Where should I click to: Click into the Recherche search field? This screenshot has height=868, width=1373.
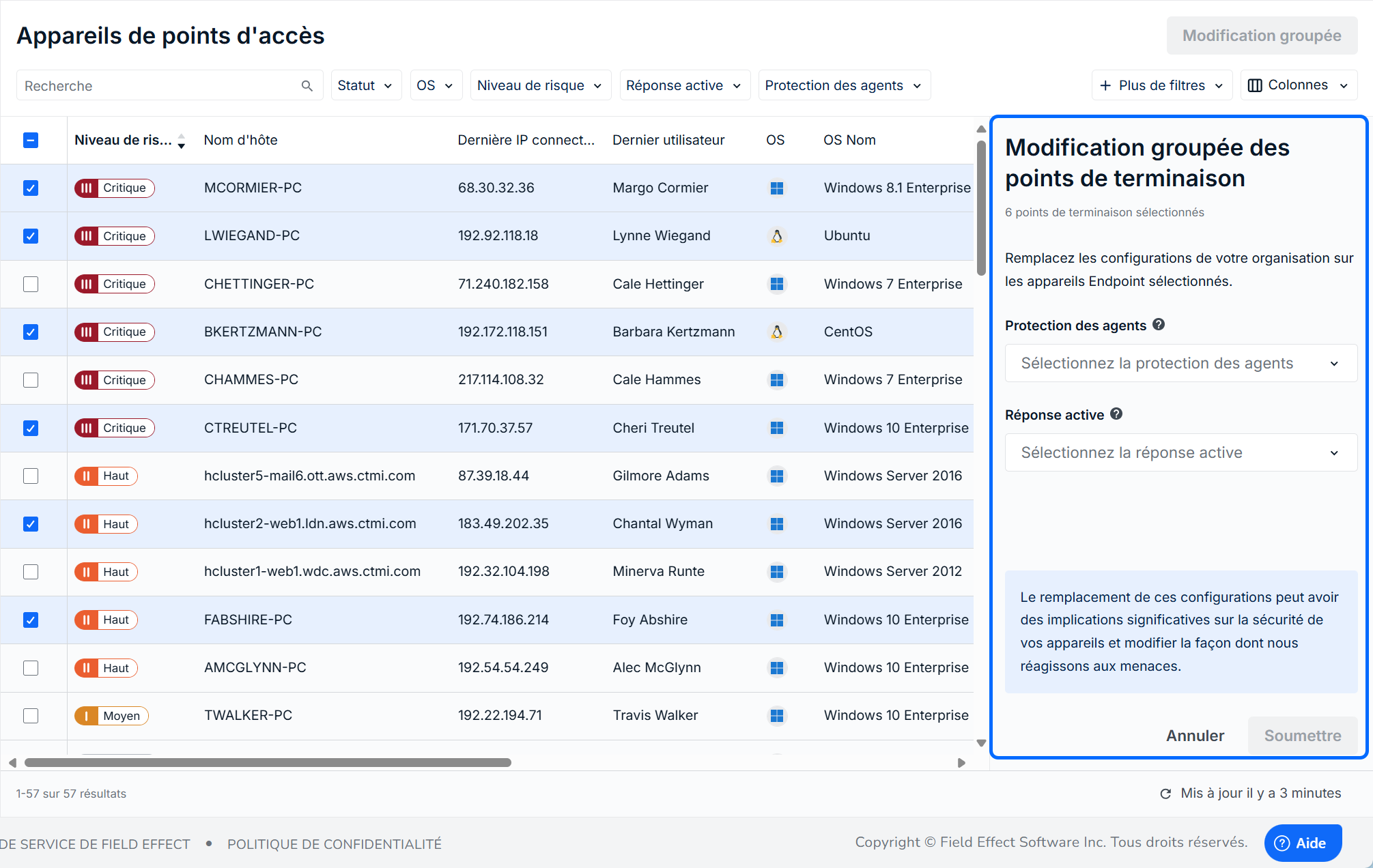tap(157, 86)
